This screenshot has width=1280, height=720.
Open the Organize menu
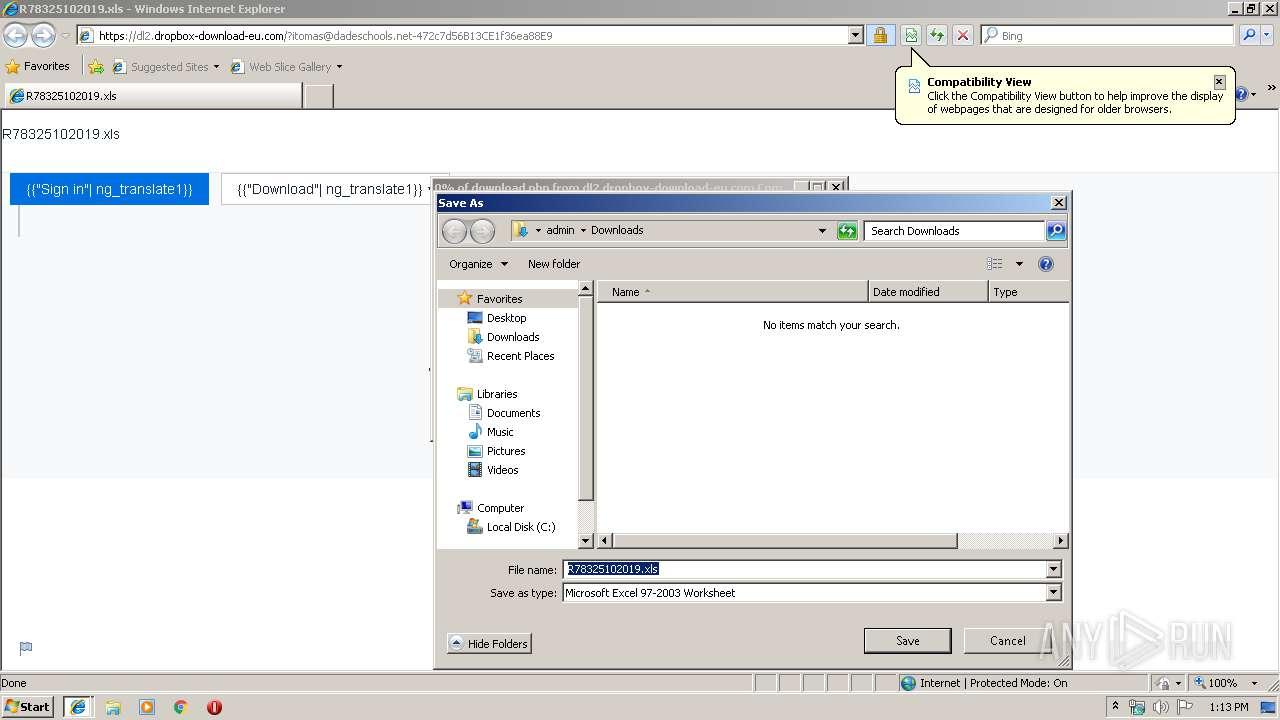coord(478,264)
